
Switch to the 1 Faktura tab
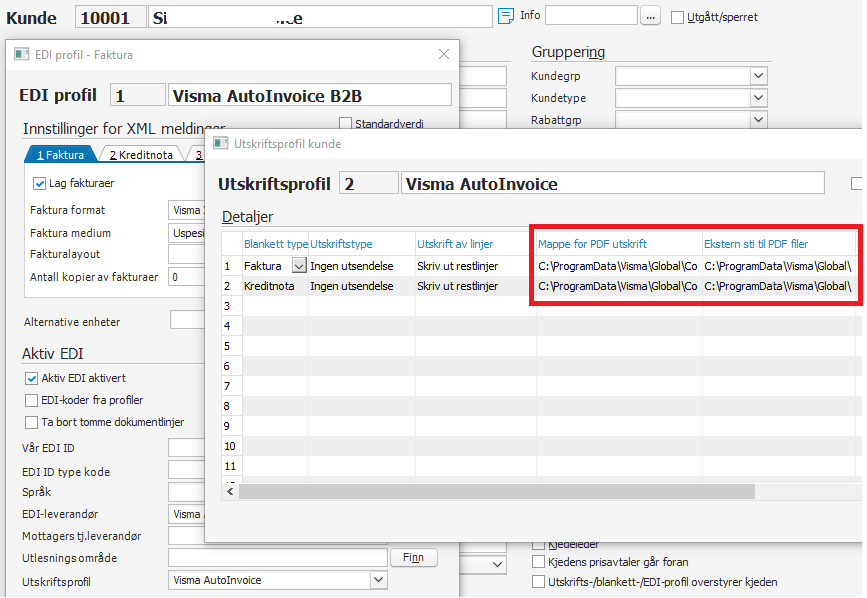(60, 155)
